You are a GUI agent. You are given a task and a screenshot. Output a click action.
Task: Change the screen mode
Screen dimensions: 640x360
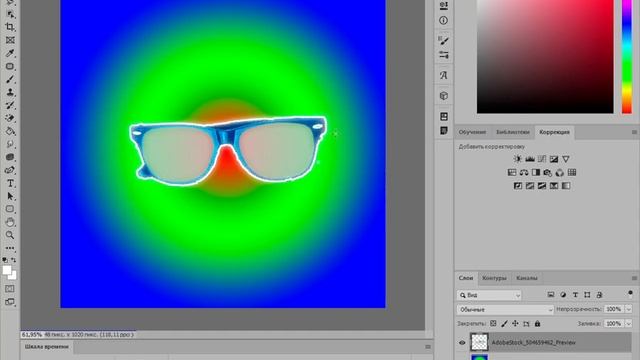point(9,302)
